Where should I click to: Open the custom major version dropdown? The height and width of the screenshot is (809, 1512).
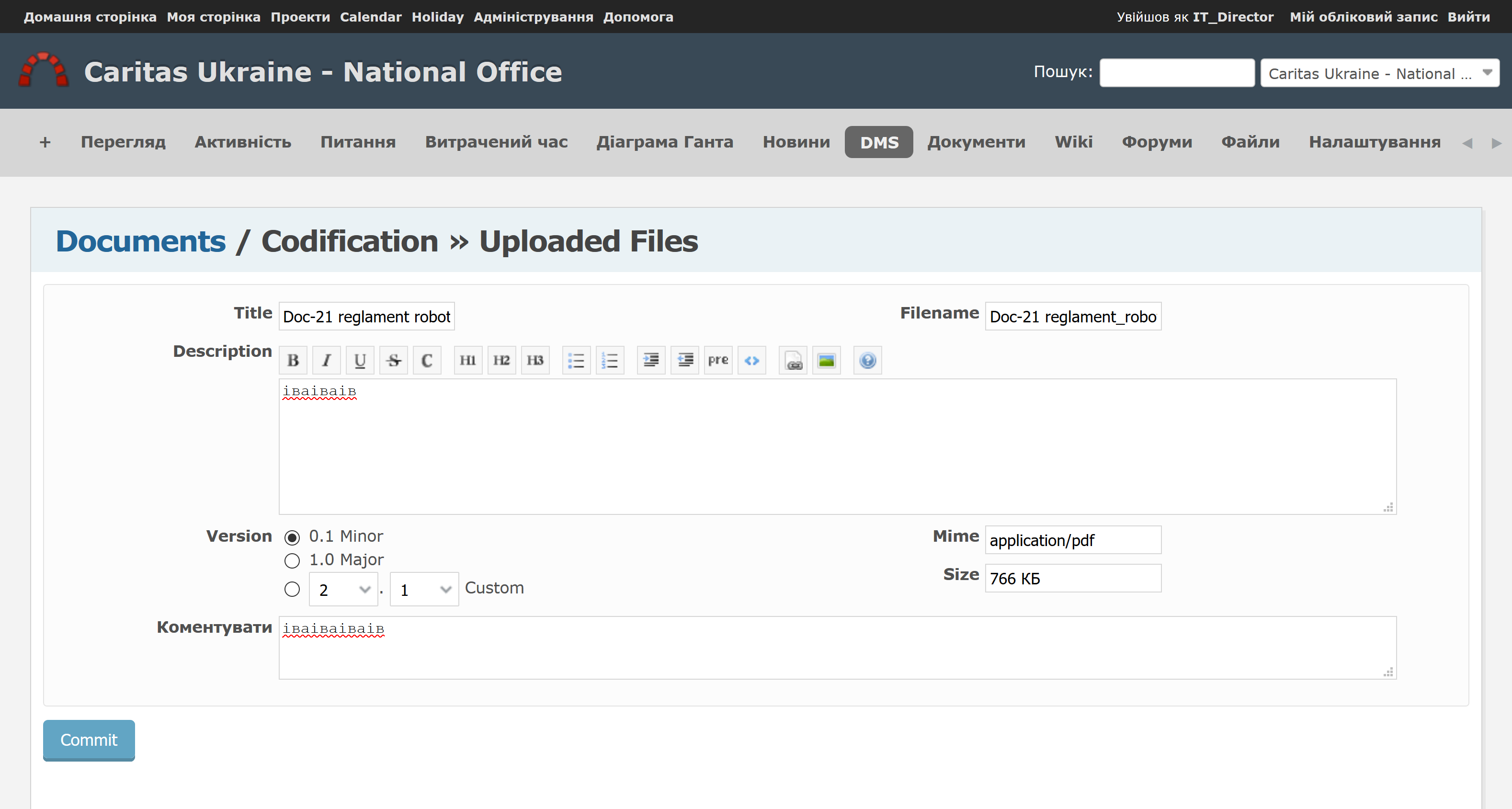point(343,589)
